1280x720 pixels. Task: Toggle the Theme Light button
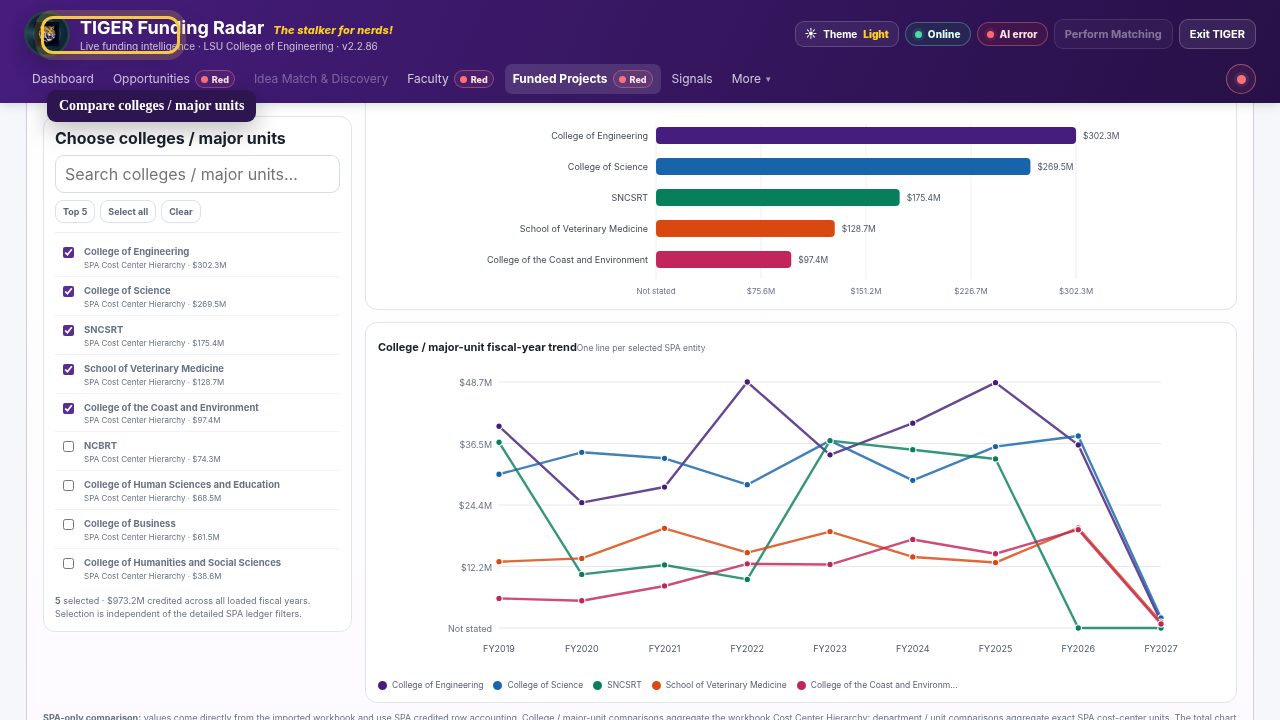pyautogui.click(x=847, y=34)
